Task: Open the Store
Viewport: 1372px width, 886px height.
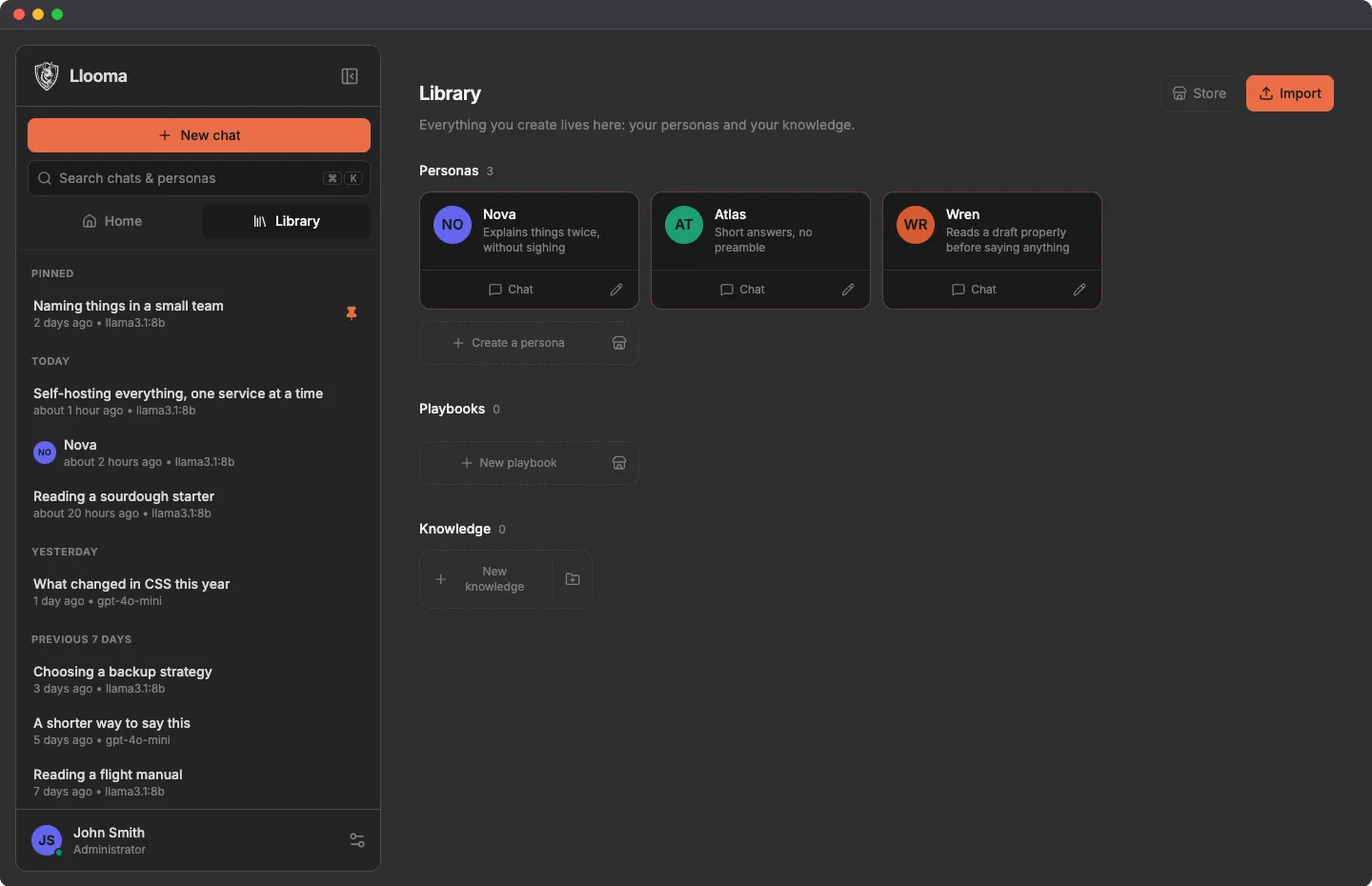Action: coord(1199,93)
